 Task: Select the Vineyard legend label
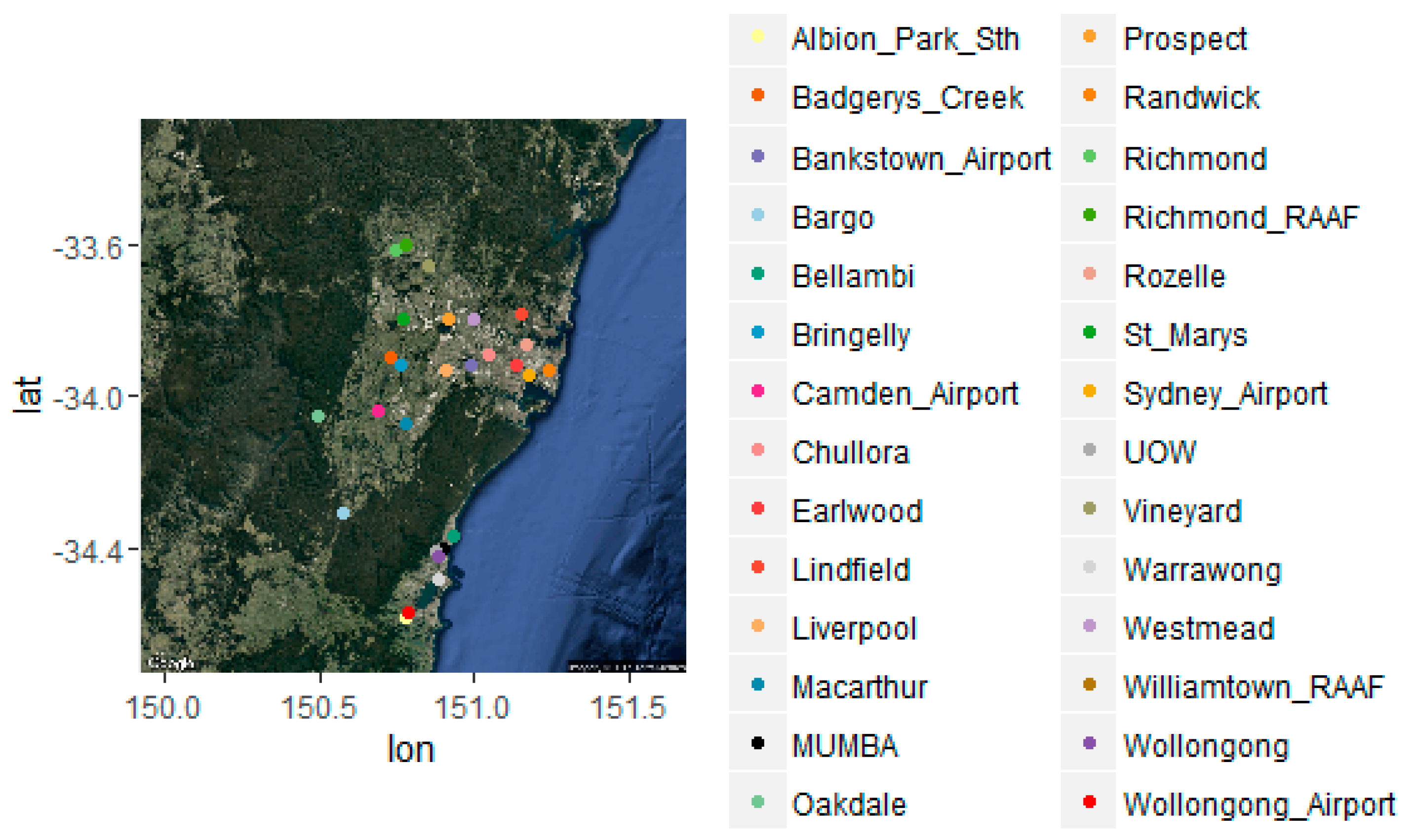[x=1182, y=511]
